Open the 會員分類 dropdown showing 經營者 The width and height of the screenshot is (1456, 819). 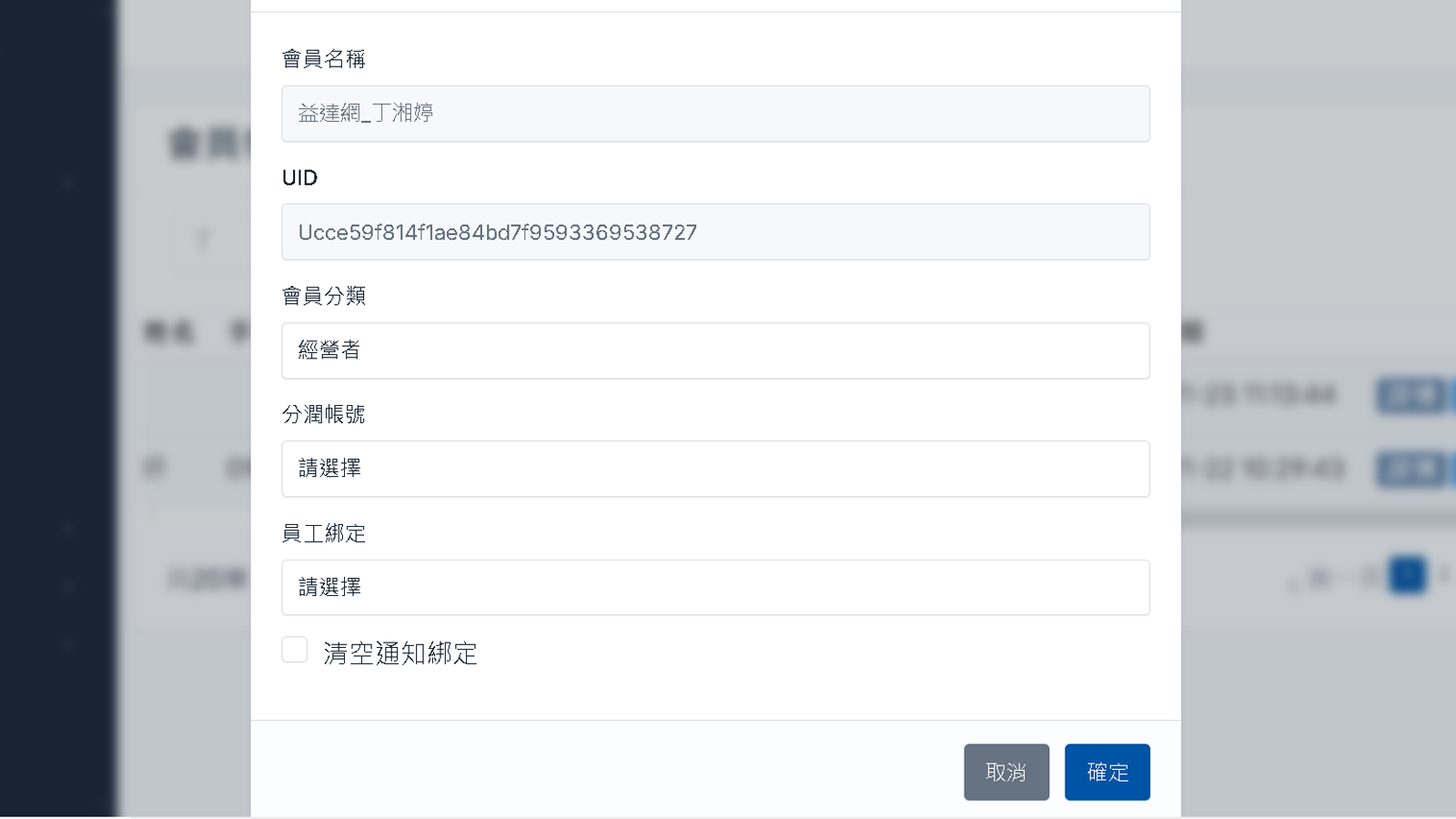pyautogui.click(x=715, y=350)
